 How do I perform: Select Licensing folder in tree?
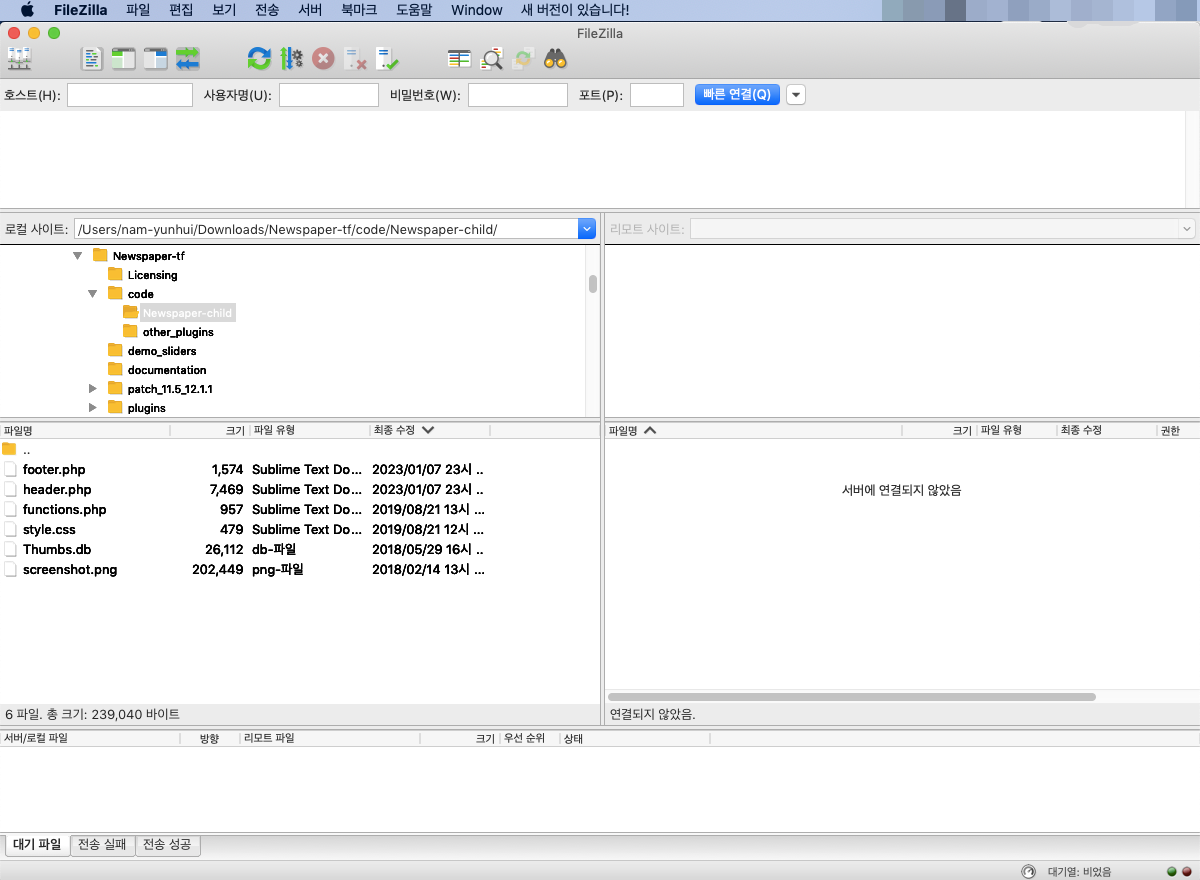[x=152, y=275]
